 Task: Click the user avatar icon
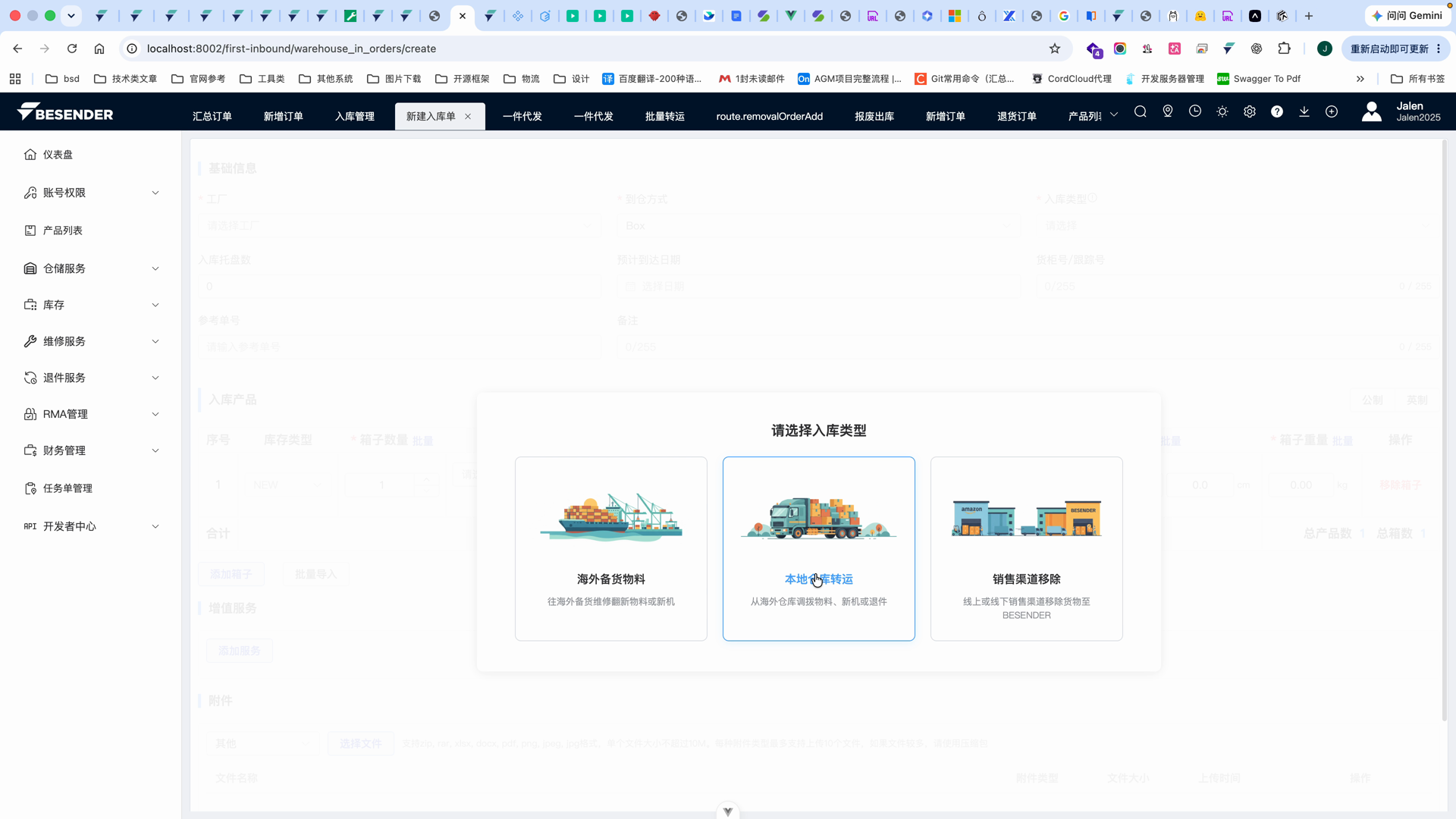[1372, 112]
